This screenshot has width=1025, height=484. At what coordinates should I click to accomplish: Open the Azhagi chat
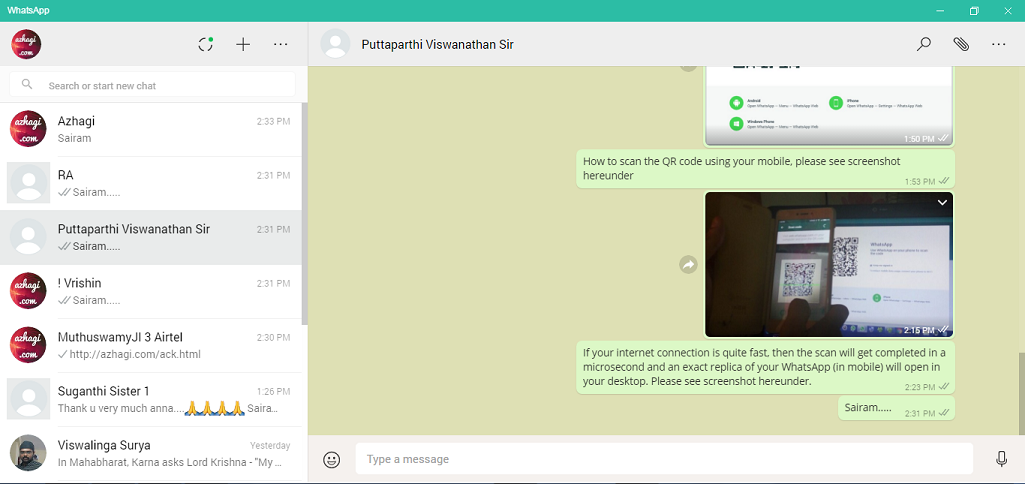(151, 130)
